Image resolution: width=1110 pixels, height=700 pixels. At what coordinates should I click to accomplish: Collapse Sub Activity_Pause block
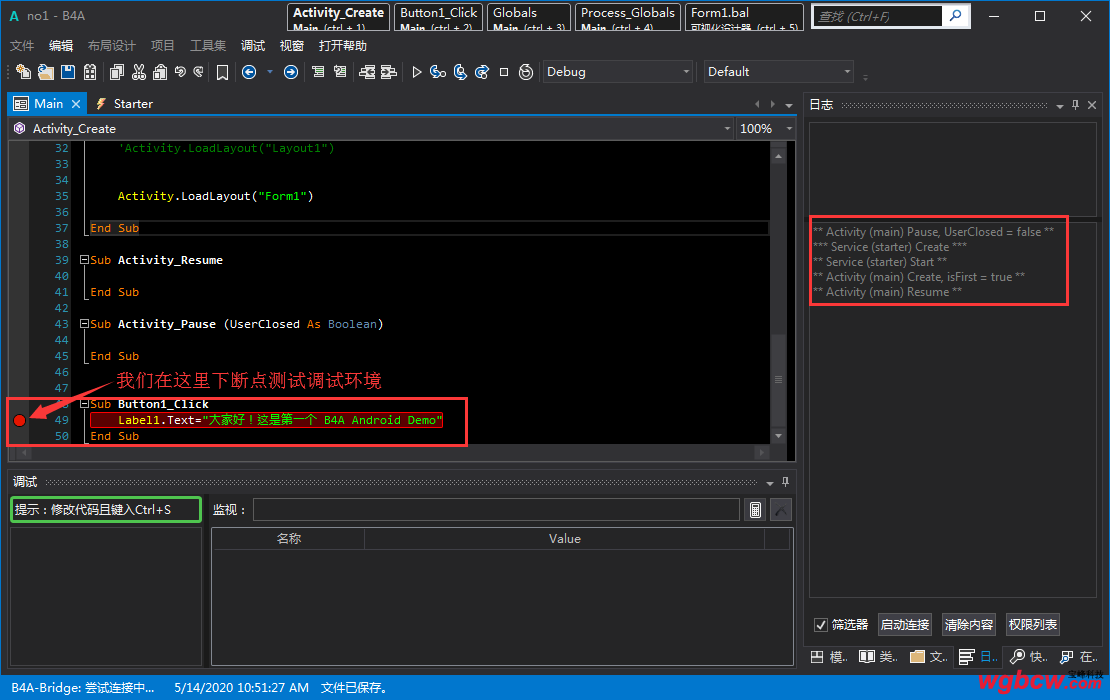click(84, 323)
